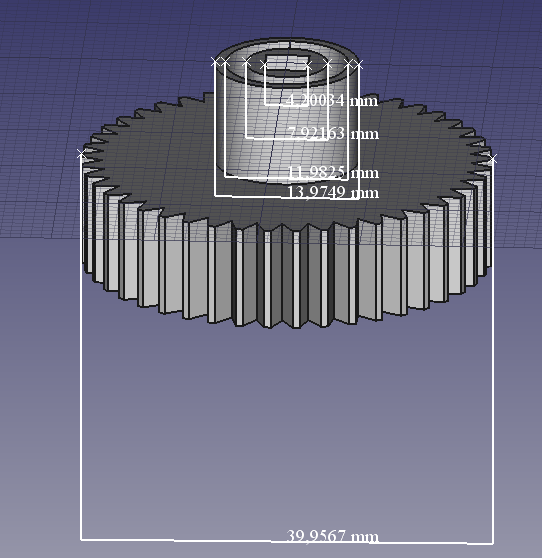The height and width of the screenshot is (558, 542).
Task: Pick the 13.9749 mm dimension label
Action: coord(332,193)
